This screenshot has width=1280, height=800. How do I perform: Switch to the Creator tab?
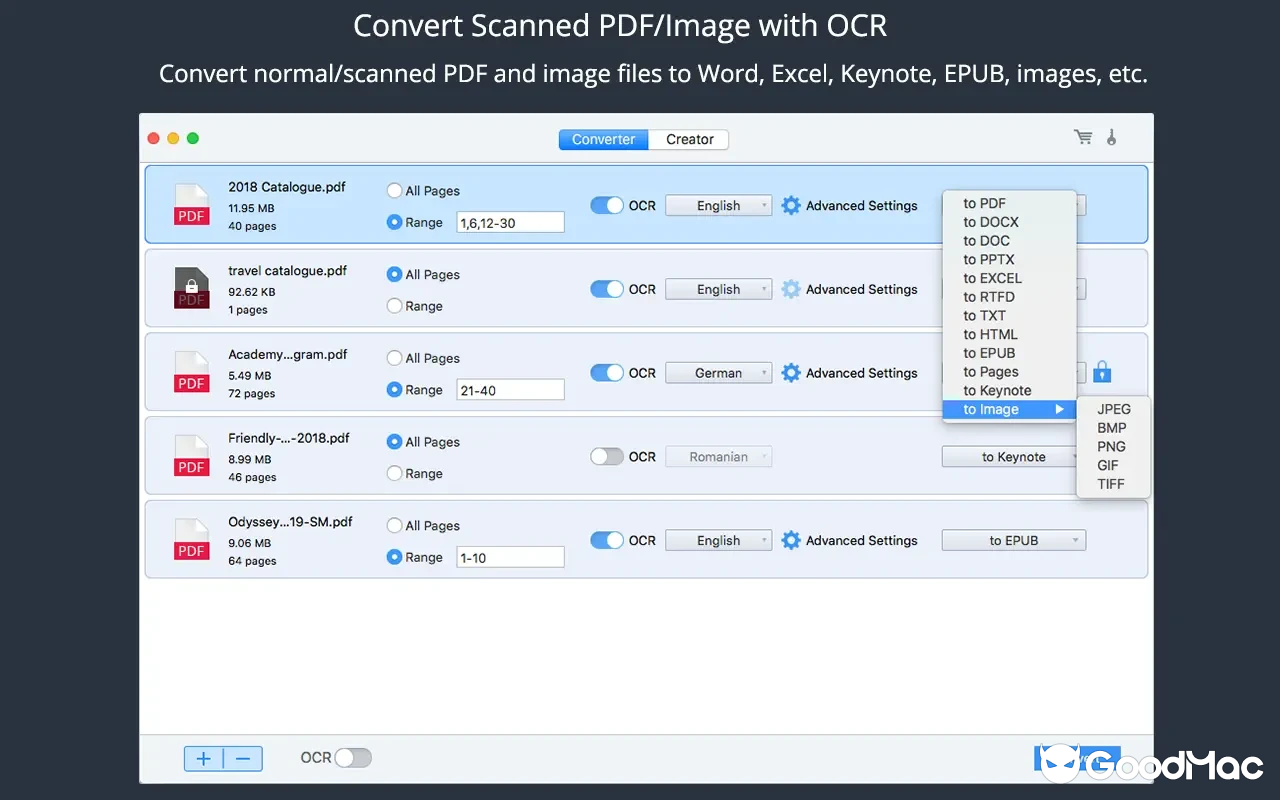688,139
